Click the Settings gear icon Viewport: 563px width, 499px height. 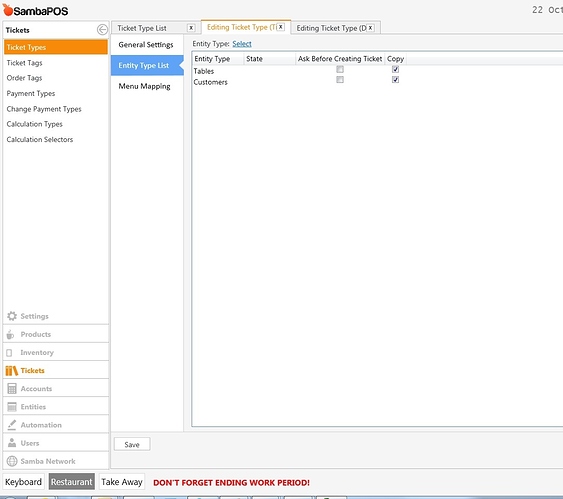(x=12, y=316)
